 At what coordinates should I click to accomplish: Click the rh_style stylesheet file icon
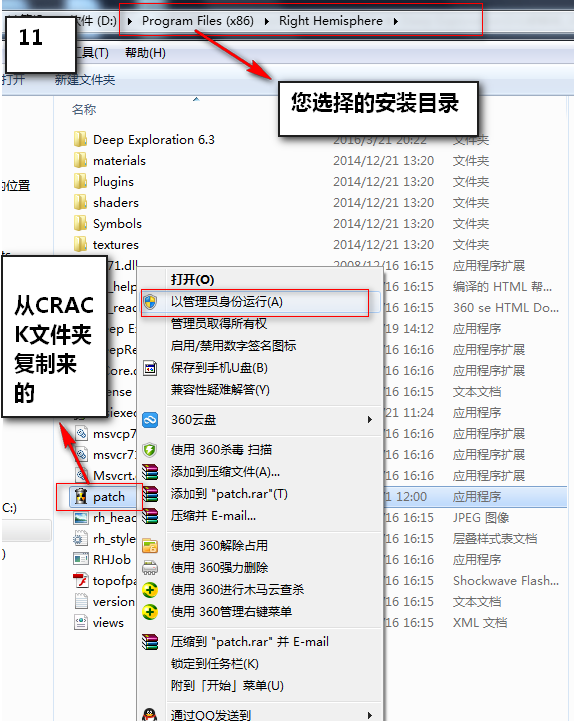point(80,538)
